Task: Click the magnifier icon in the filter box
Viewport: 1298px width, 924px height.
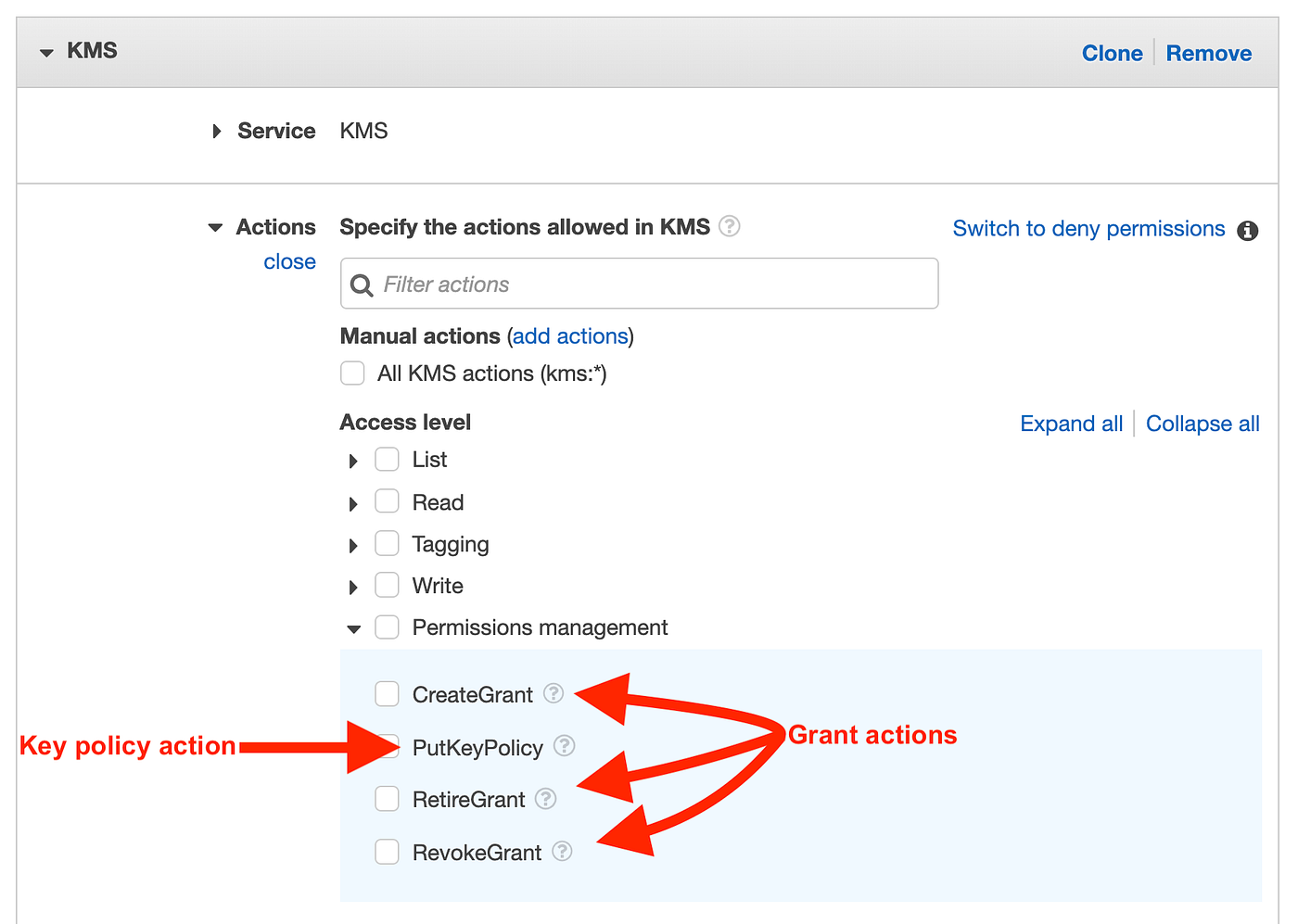Action: (x=362, y=284)
